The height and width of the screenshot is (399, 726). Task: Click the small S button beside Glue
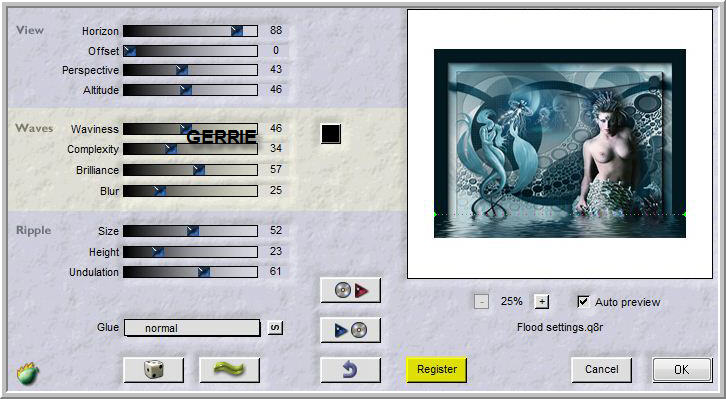[x=275, y=328]
